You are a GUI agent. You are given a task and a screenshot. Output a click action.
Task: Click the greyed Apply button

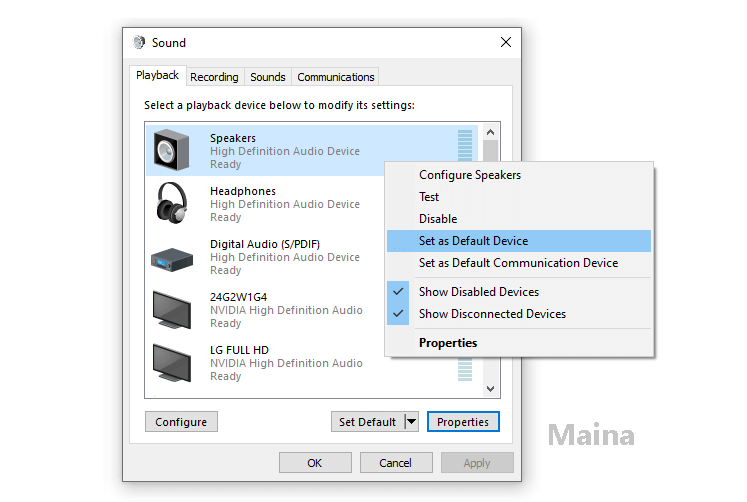[x=477, y=462]
